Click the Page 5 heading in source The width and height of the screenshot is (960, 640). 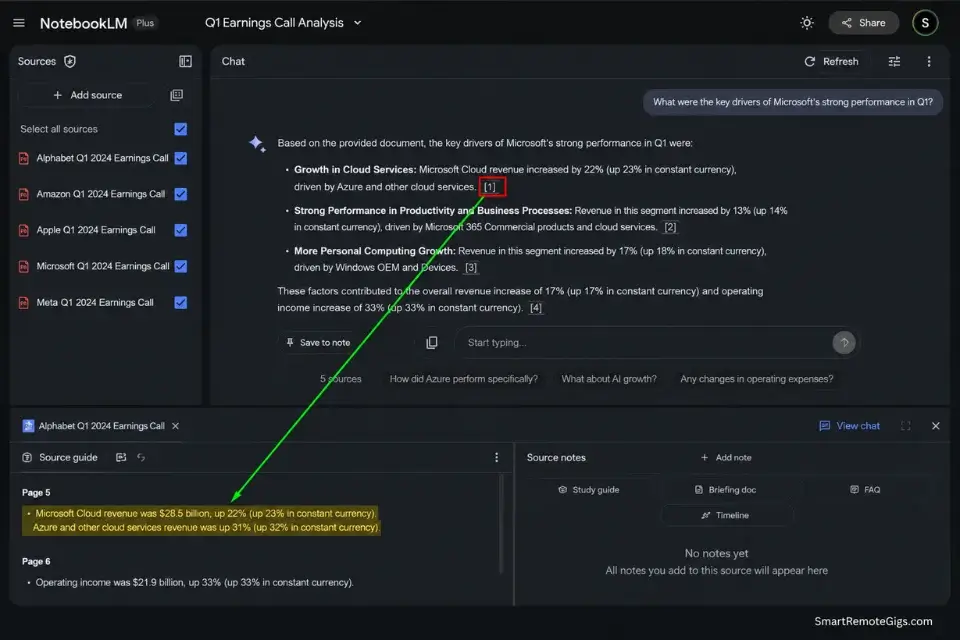pyautogui.click(x=36, y=493)
